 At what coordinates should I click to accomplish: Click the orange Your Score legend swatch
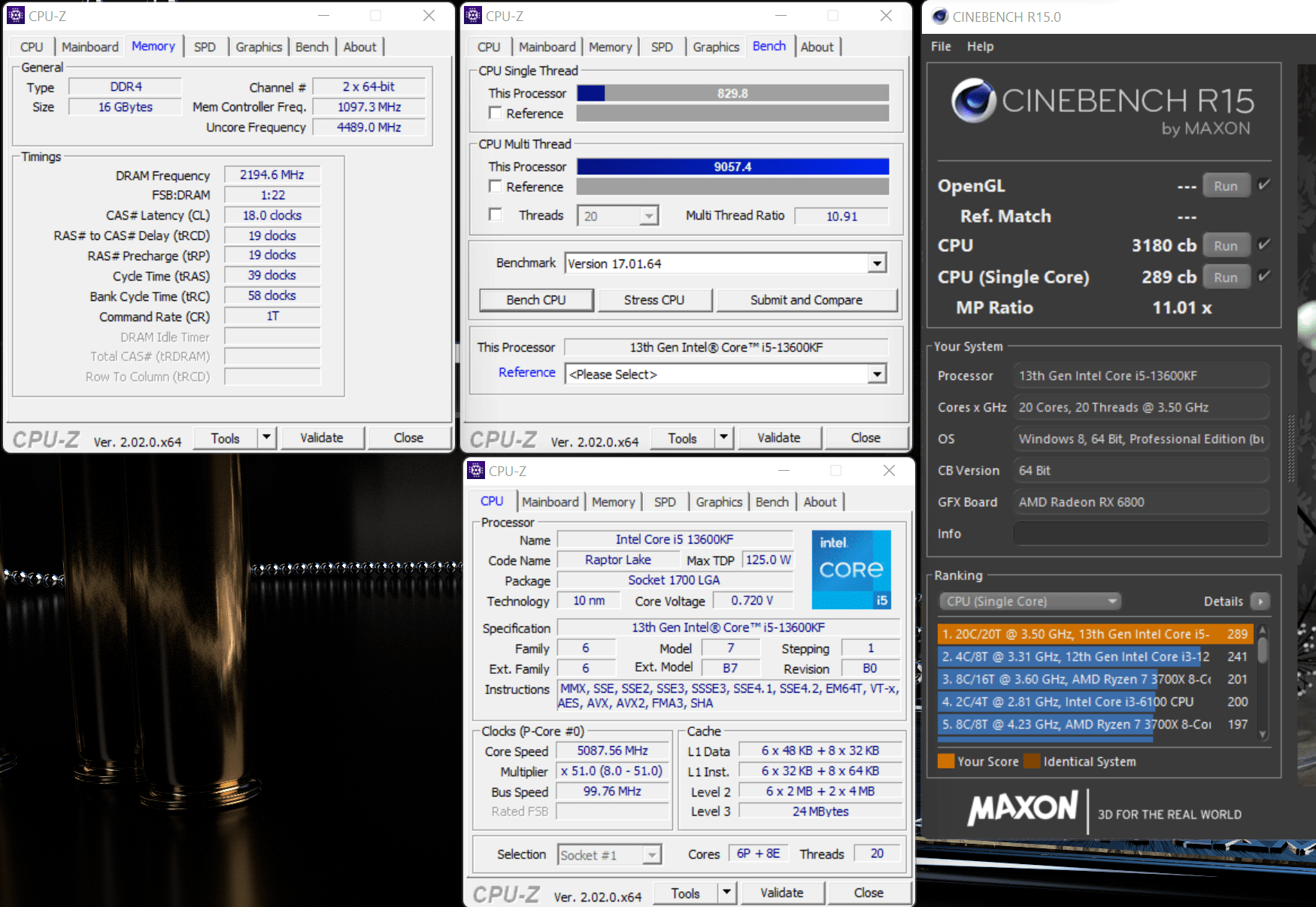(946, 761)
